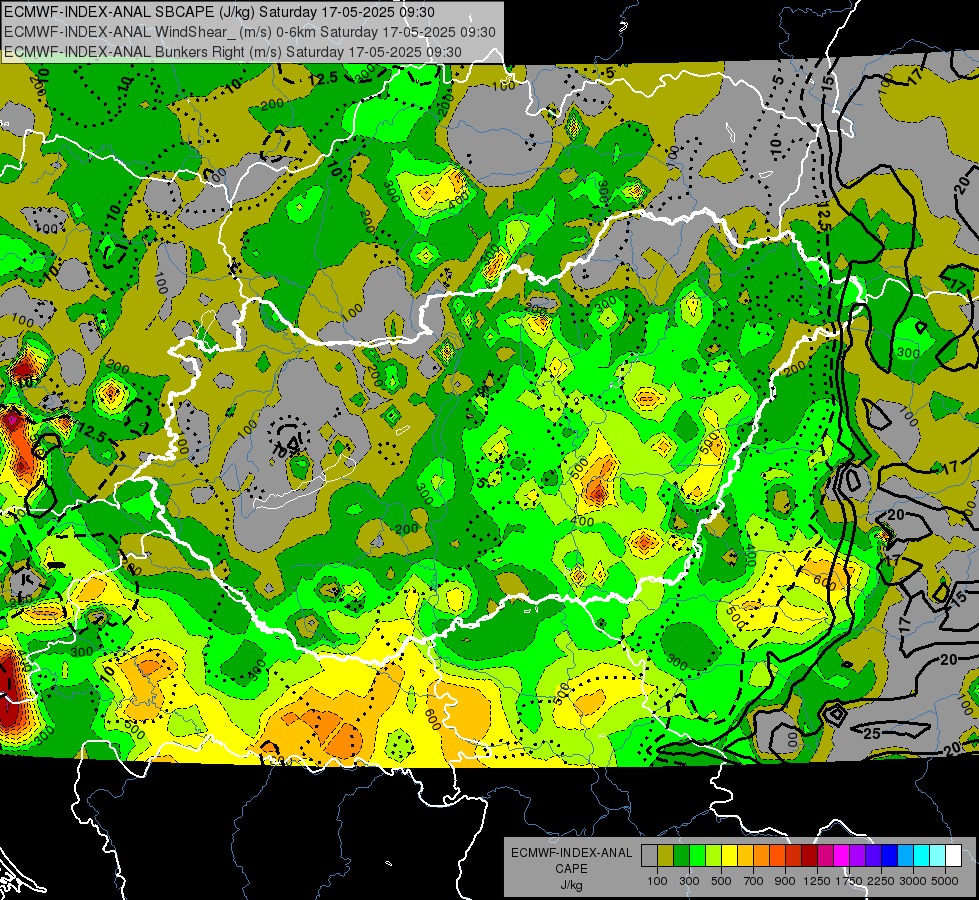Select the cyan legend swatch after 3000
979x900 pixels.
(922, 856)
